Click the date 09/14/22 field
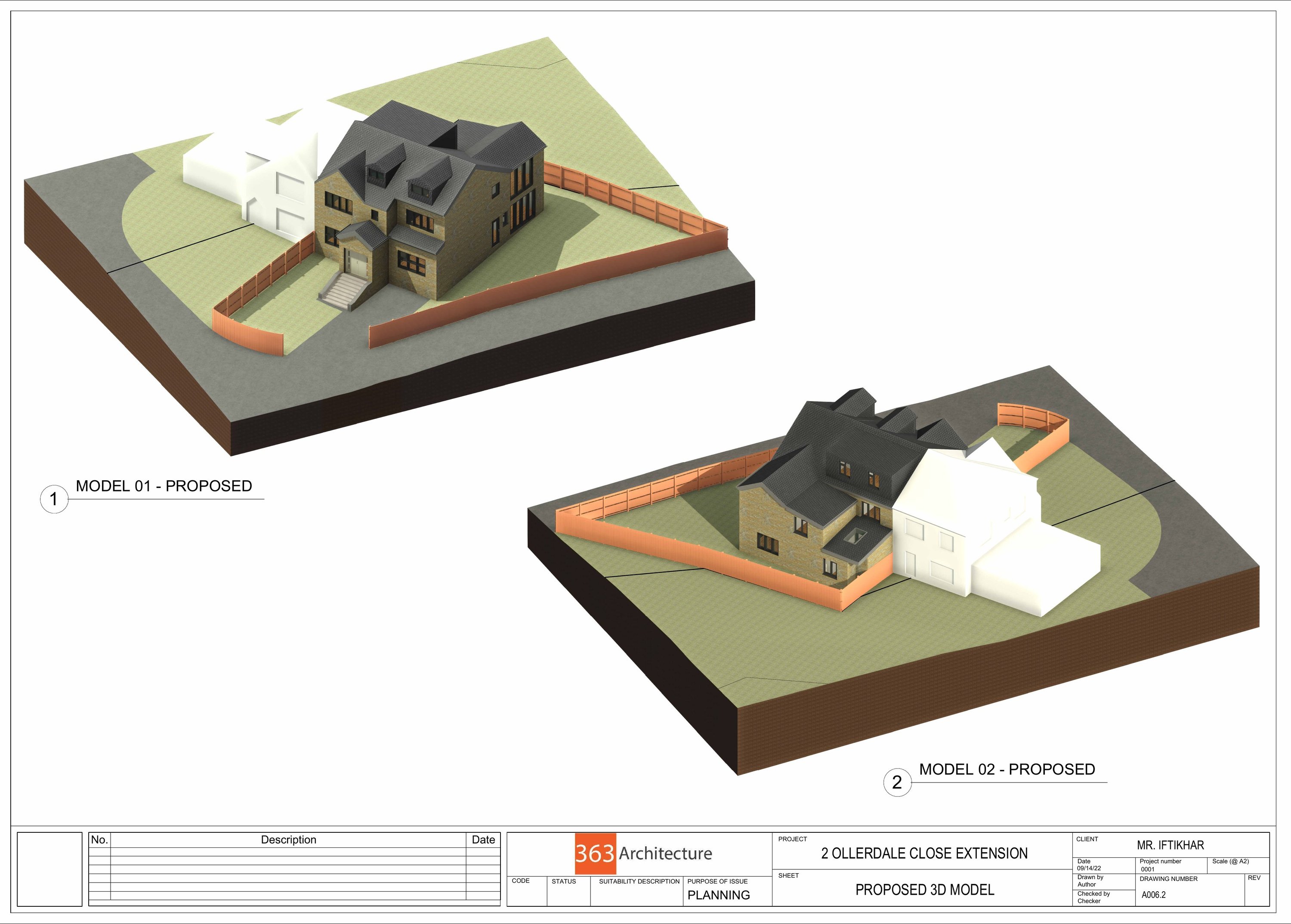 (x=1088, y=868)
